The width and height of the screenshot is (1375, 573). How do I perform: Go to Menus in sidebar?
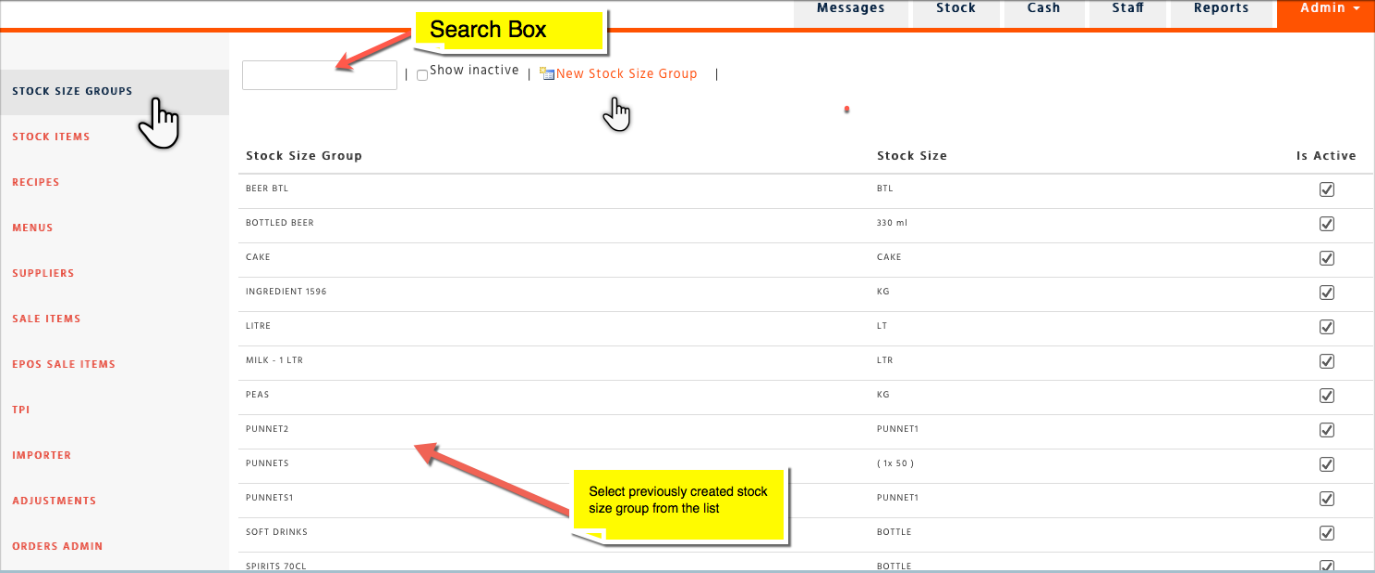click(33, 228)
